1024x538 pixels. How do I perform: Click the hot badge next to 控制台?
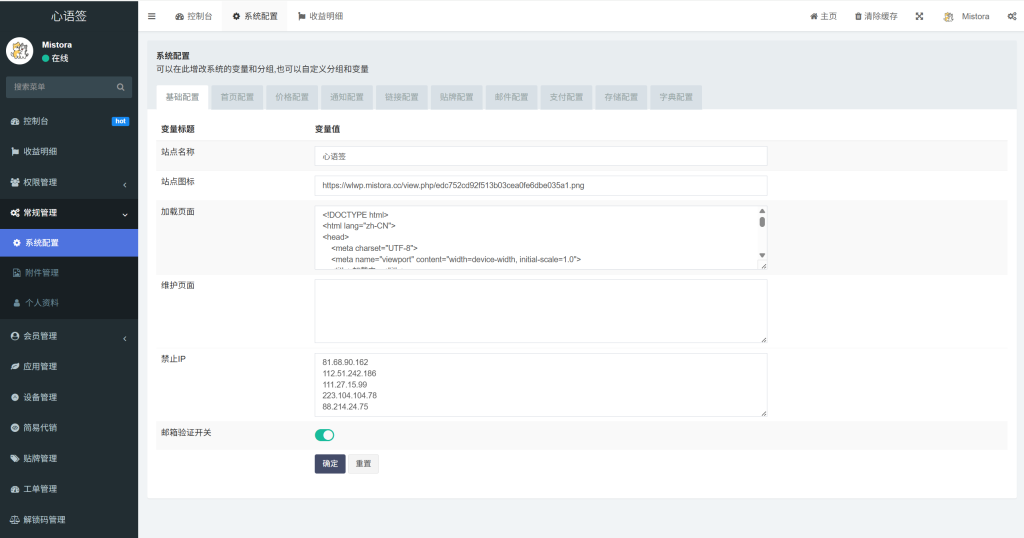click(120, 121)
